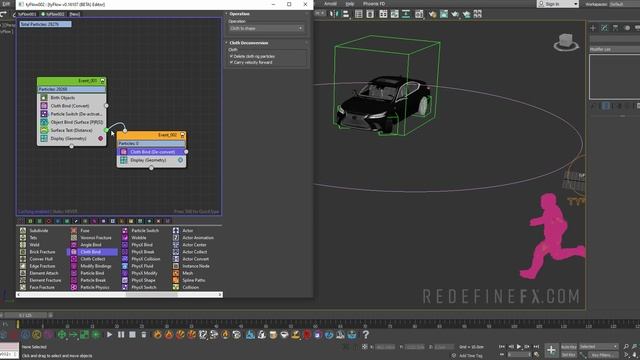
Task: Pick the Spline Paths operator
Action: 194,280
